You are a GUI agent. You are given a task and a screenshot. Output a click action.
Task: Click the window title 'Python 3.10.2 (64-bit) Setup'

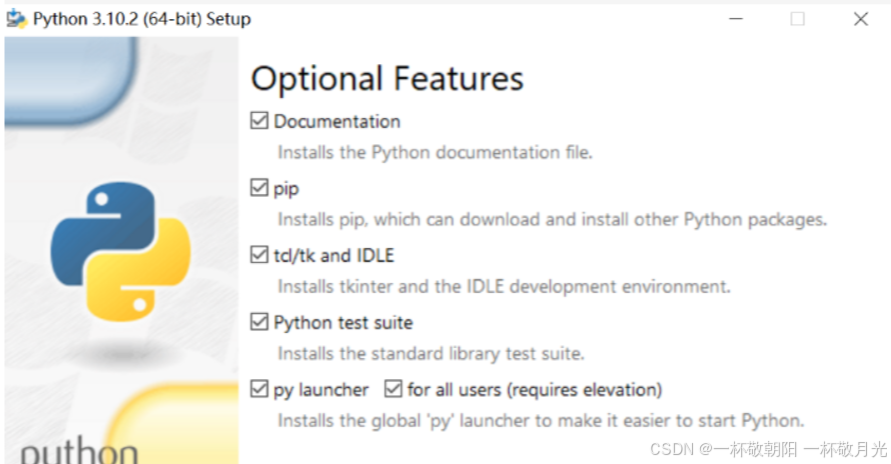click(x=141, y=19)
